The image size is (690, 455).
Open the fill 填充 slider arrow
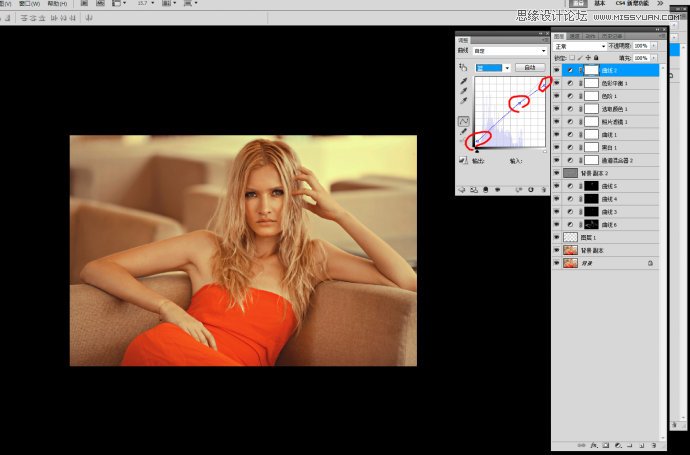tap(654, 58)
